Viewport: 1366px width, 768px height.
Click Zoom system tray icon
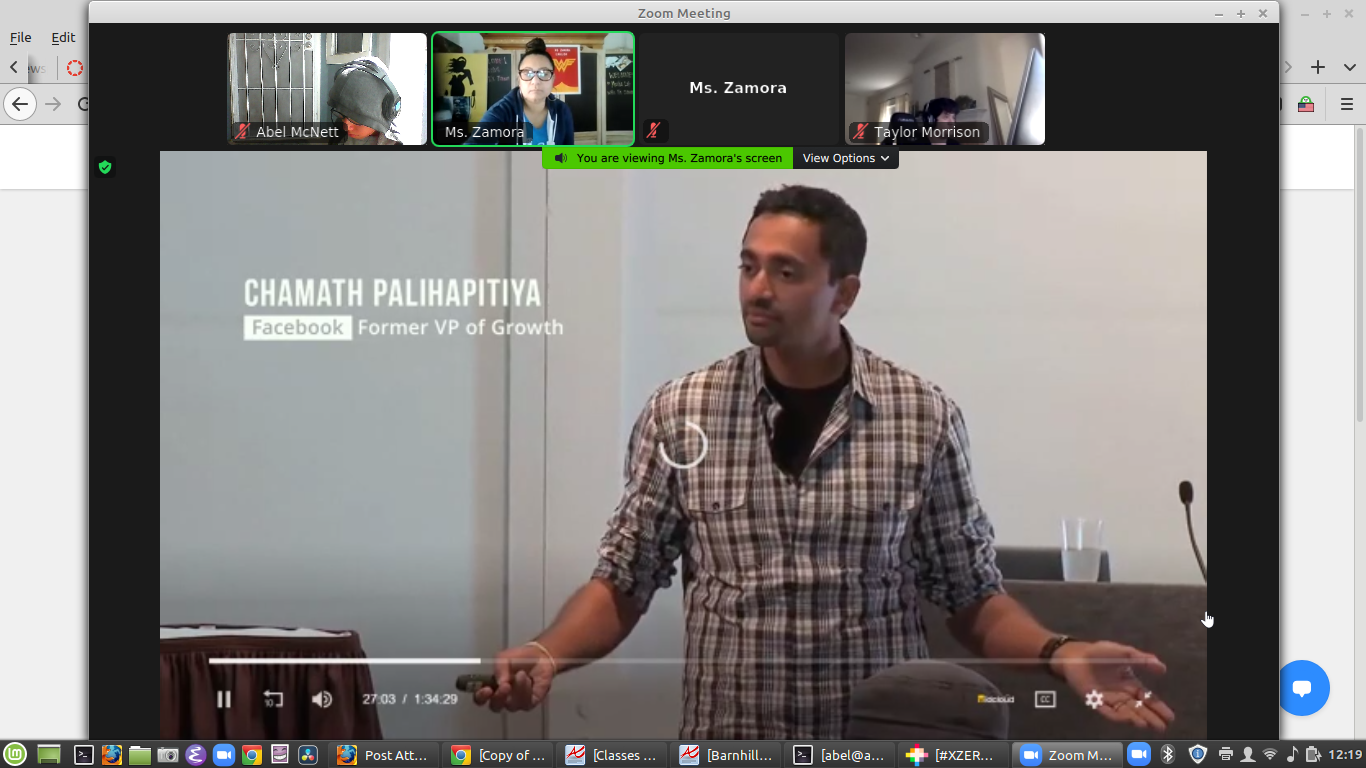(x=1139, y=755)
